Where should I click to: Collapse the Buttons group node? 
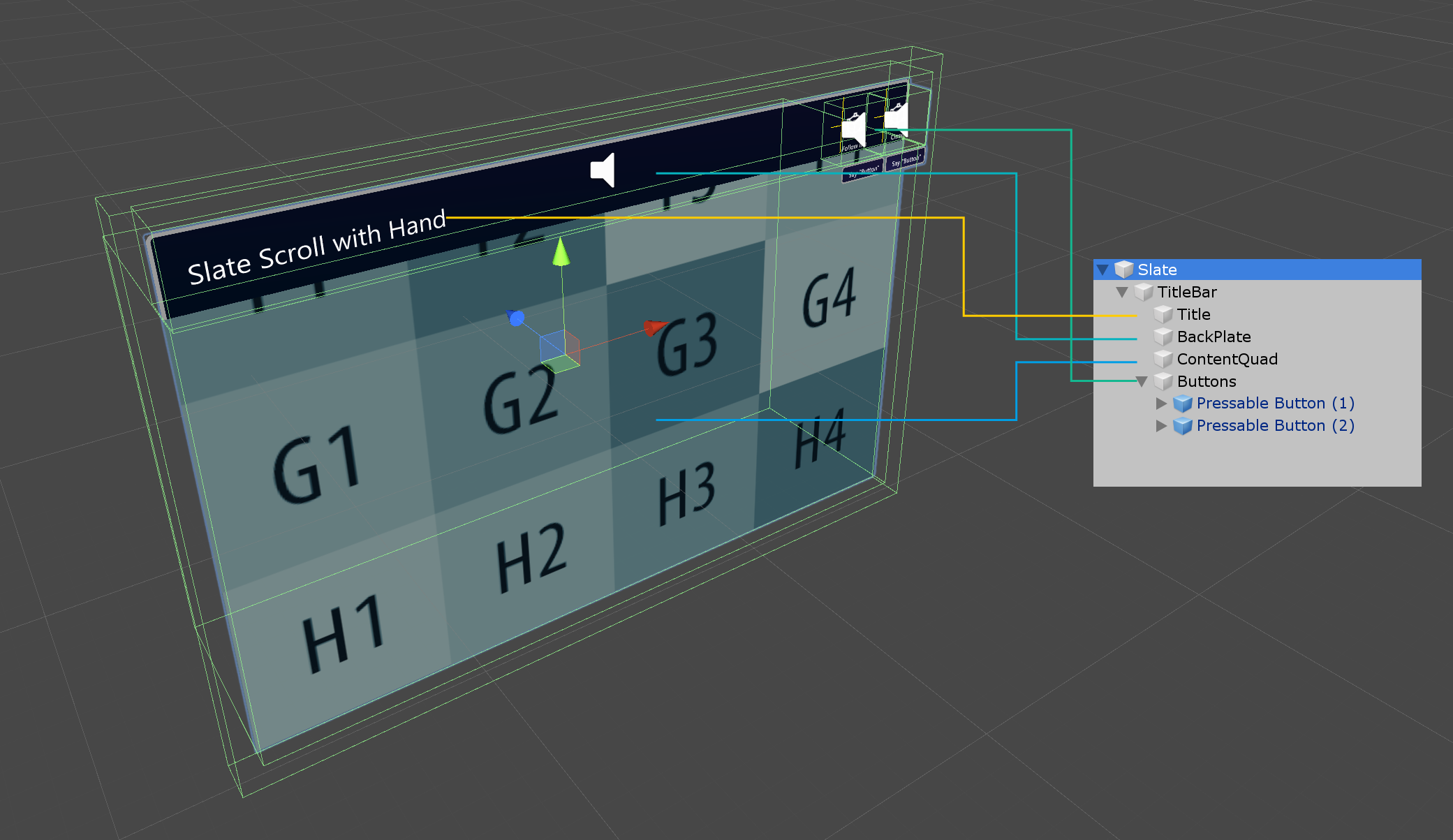(x=1142, y=381)
